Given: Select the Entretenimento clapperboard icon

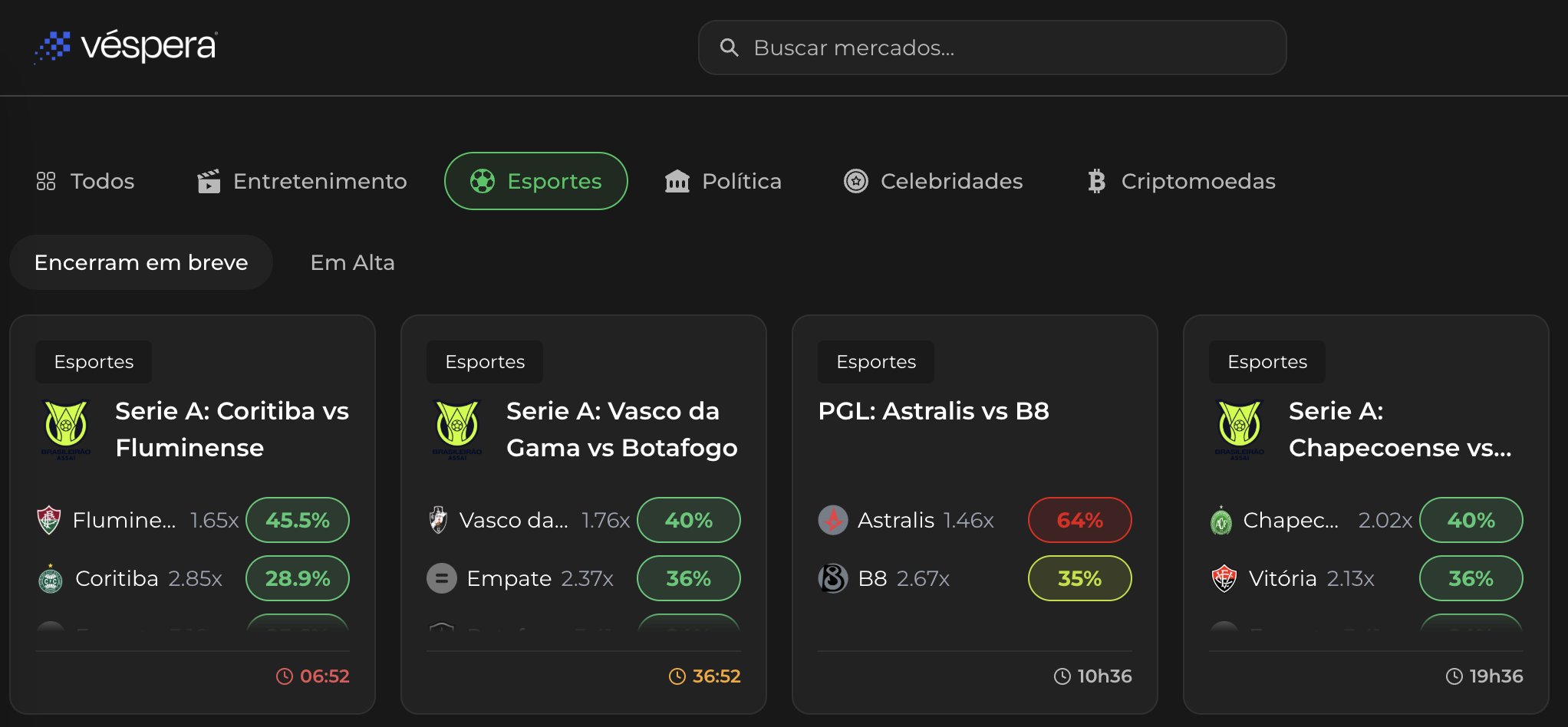Looking at the screenshot, I should click(x=209, y=181).
